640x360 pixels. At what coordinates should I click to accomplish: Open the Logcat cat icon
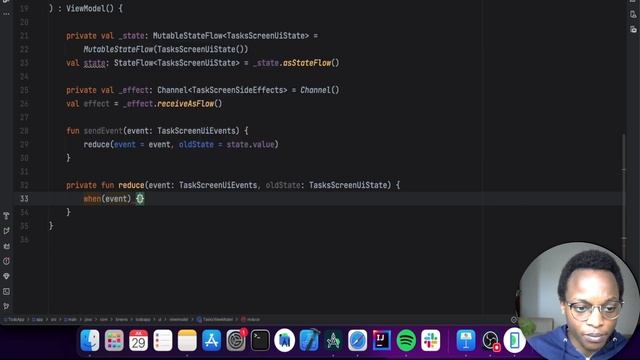point(6,246)
